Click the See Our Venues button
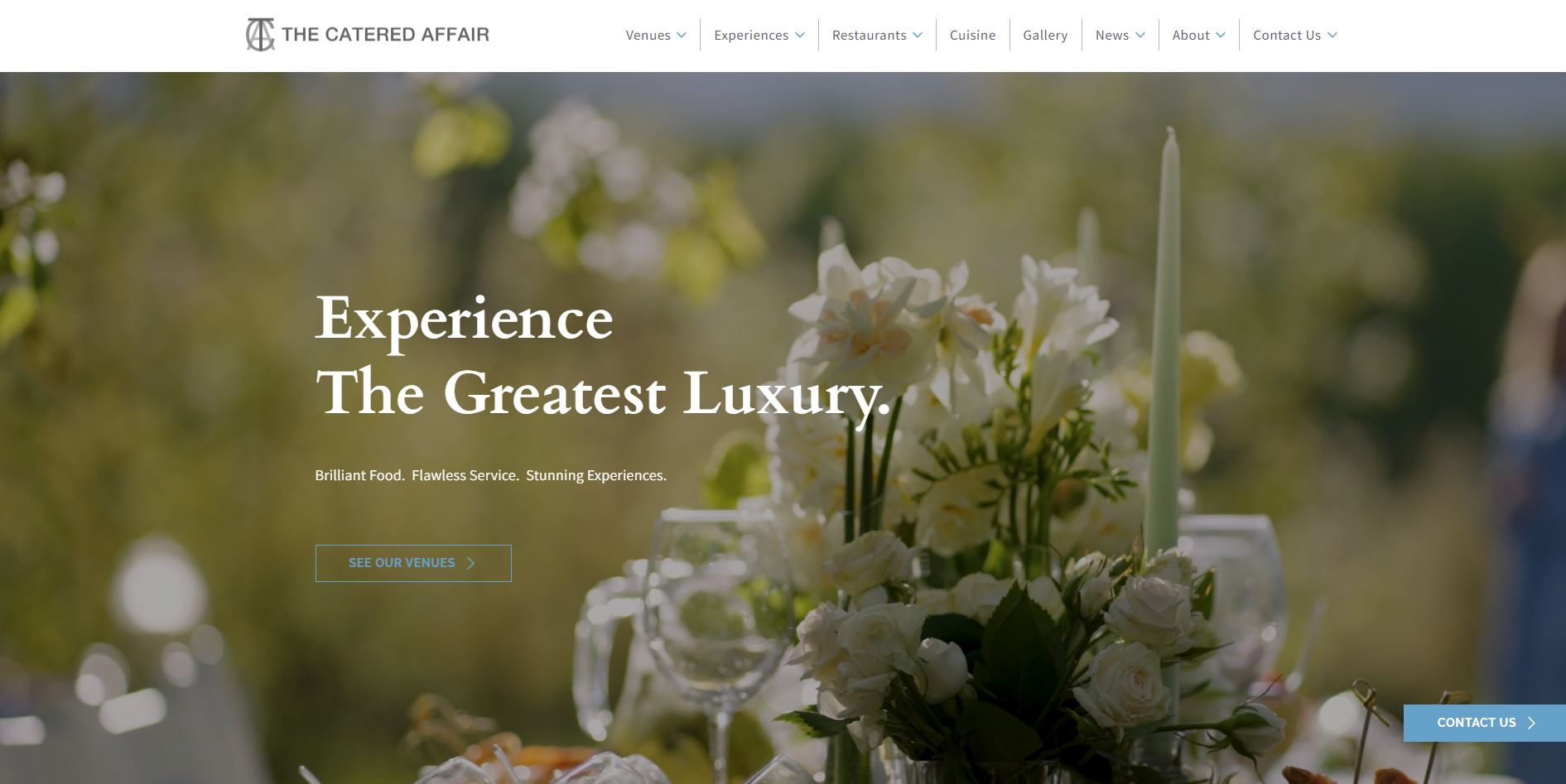The height and width of the screenshot is (784, 1566). click(x=413, y=563)
